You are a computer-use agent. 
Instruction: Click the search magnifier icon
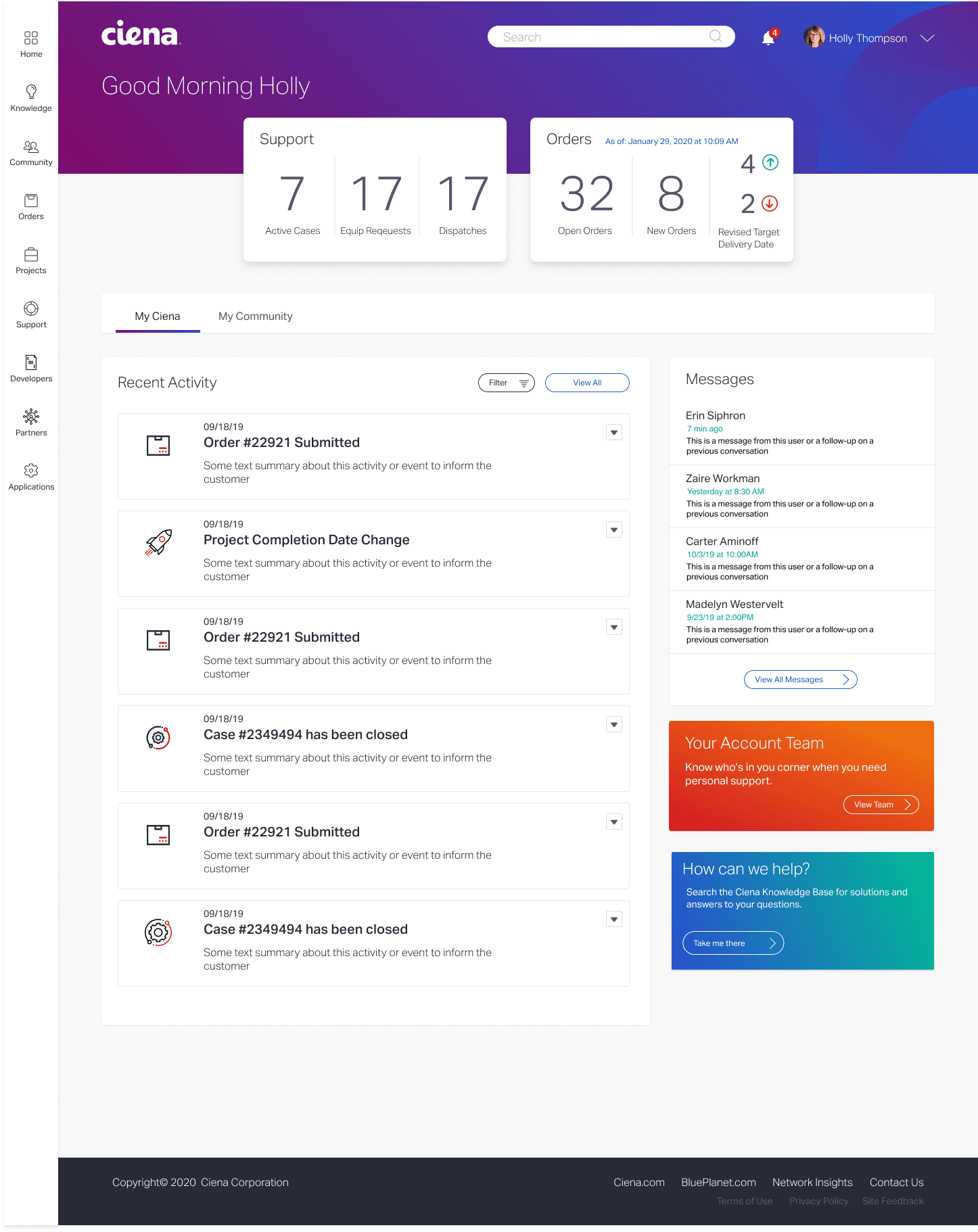pyautogui.click(x=716, y=37)
